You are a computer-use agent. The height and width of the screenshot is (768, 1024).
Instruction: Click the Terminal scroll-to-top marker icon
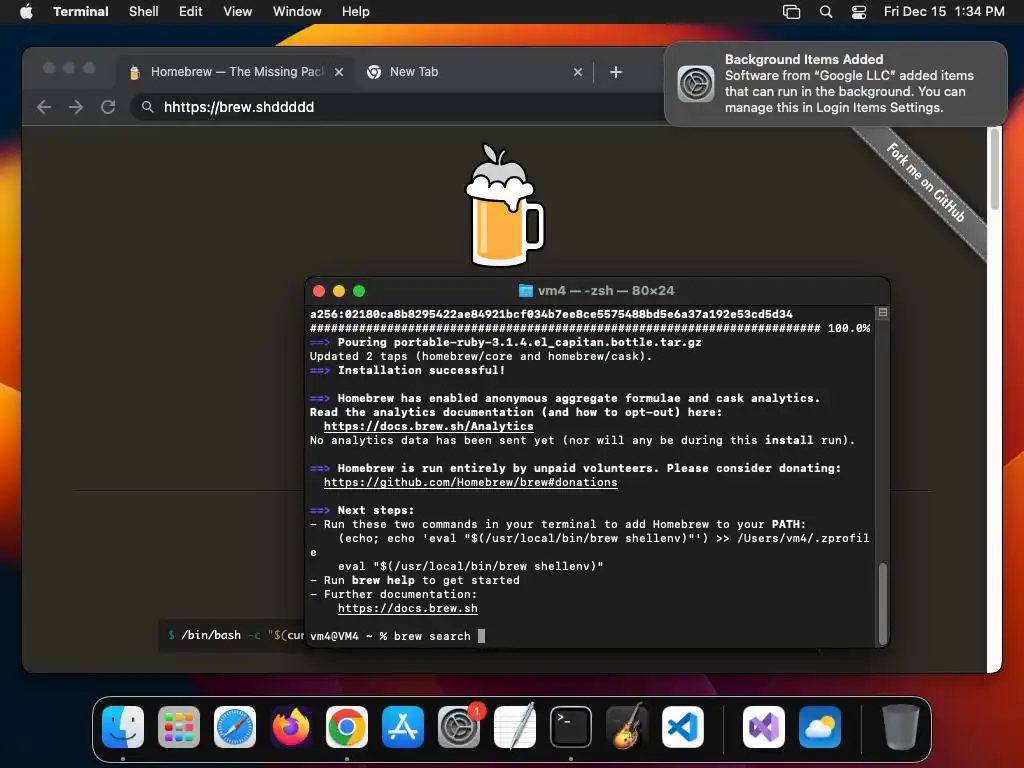883,313
